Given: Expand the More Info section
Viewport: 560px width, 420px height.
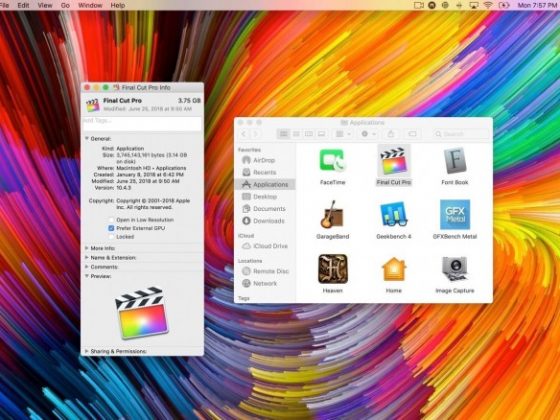Looking at the screenshot, I should (x=87, y=248).
